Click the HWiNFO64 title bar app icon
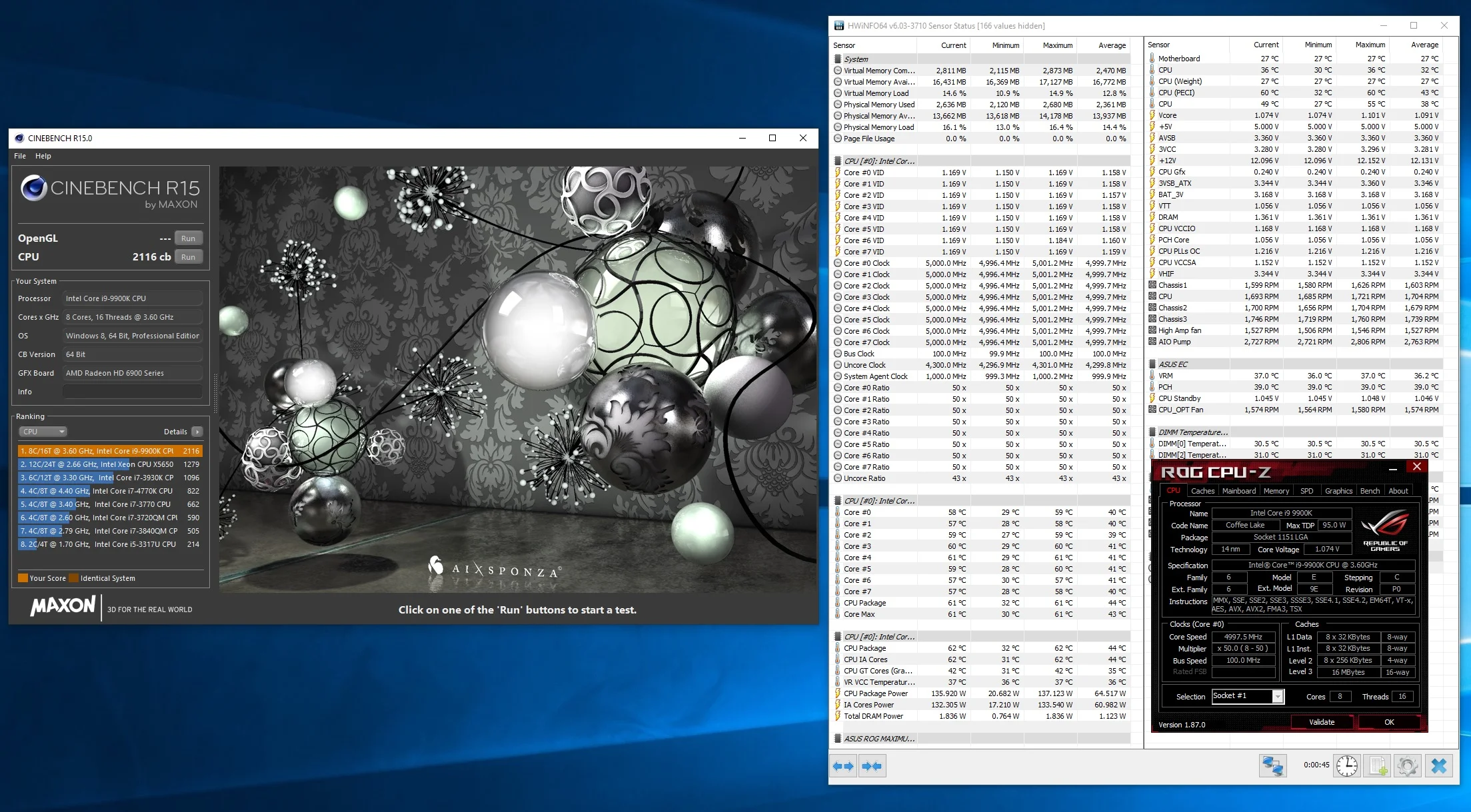1471x812 pixels. point(839,25)
